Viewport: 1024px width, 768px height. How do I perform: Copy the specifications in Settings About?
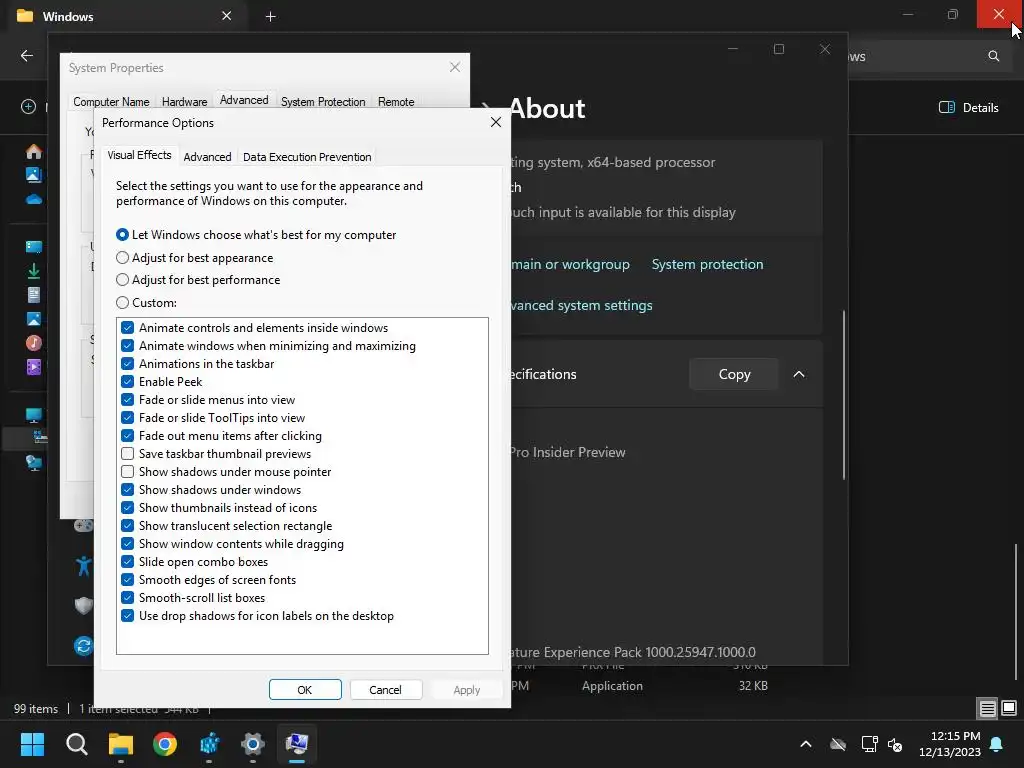pyautogui.click(x=734, y=374)
